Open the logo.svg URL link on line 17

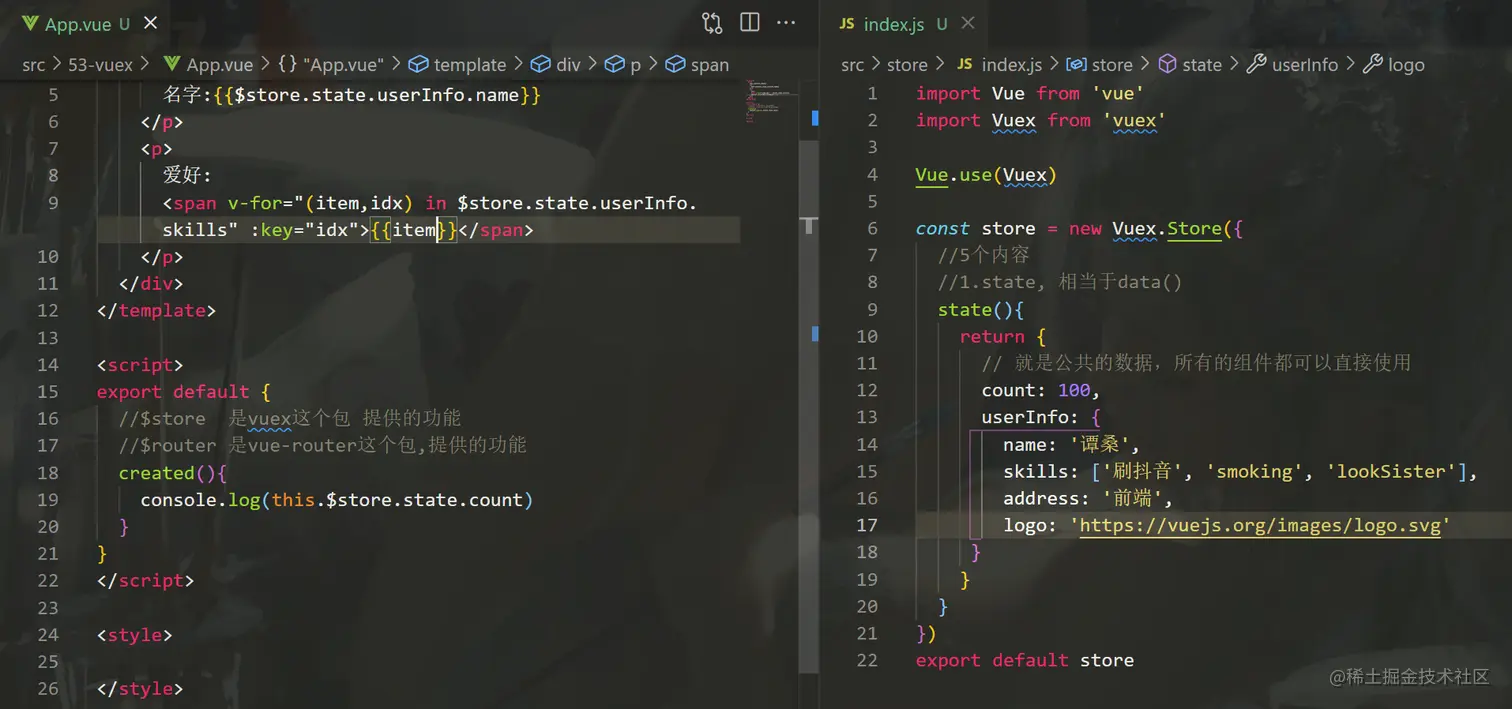point(1260,525)
